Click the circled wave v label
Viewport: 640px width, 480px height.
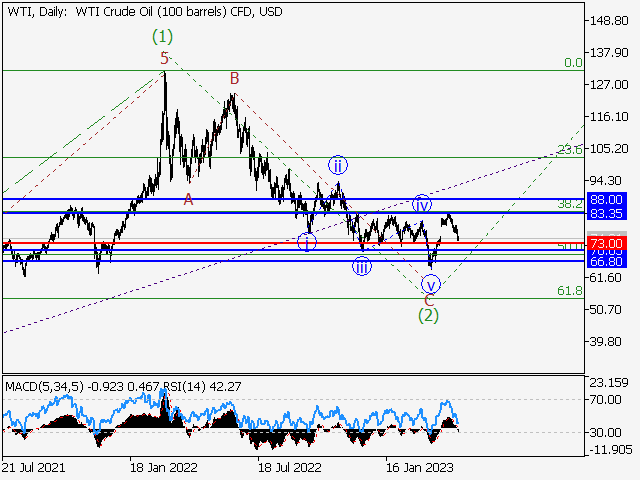430,283
